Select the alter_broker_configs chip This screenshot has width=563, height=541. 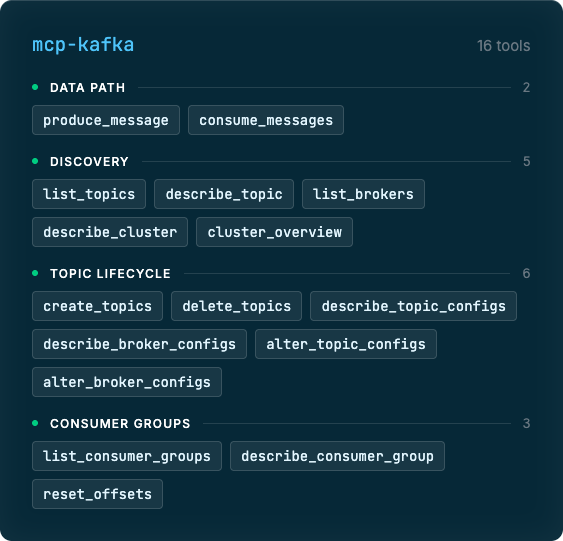[x=127, y=382]
